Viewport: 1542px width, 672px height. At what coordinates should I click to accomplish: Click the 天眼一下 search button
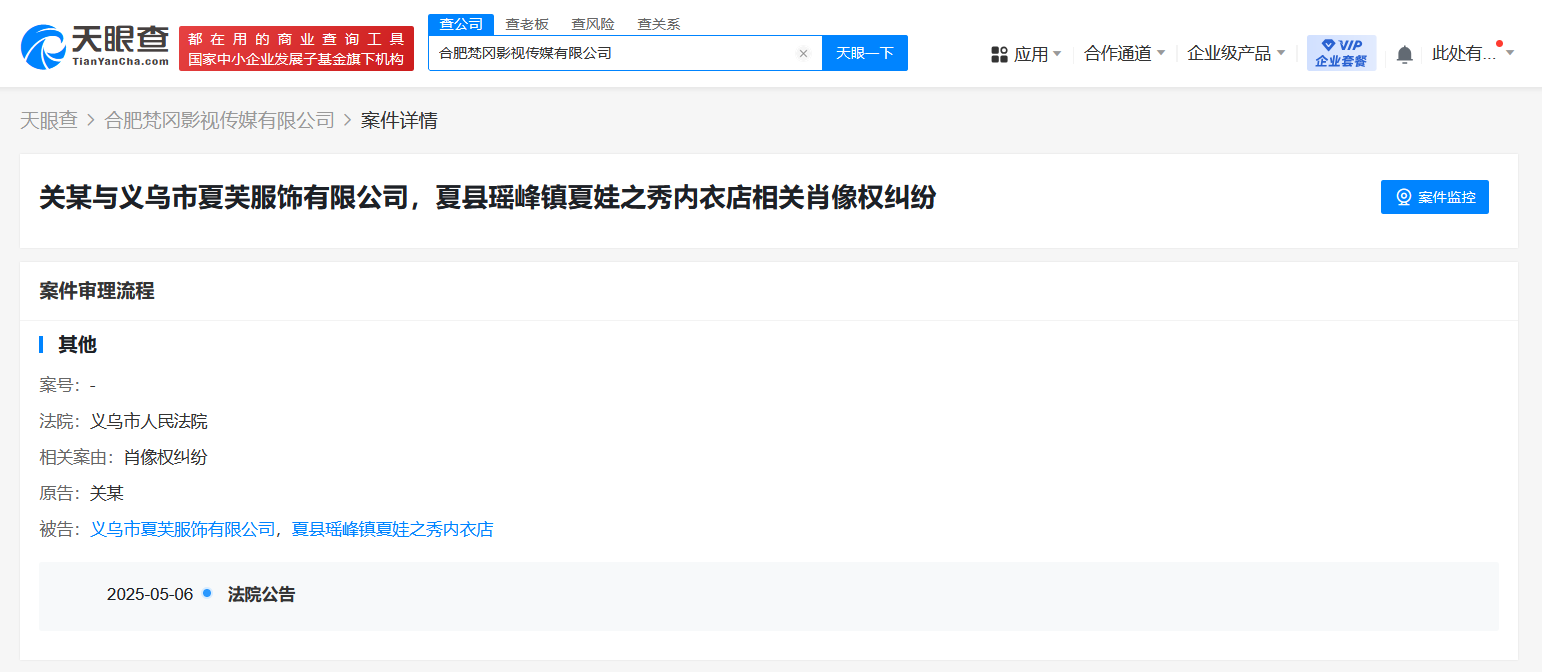(865, 53)
